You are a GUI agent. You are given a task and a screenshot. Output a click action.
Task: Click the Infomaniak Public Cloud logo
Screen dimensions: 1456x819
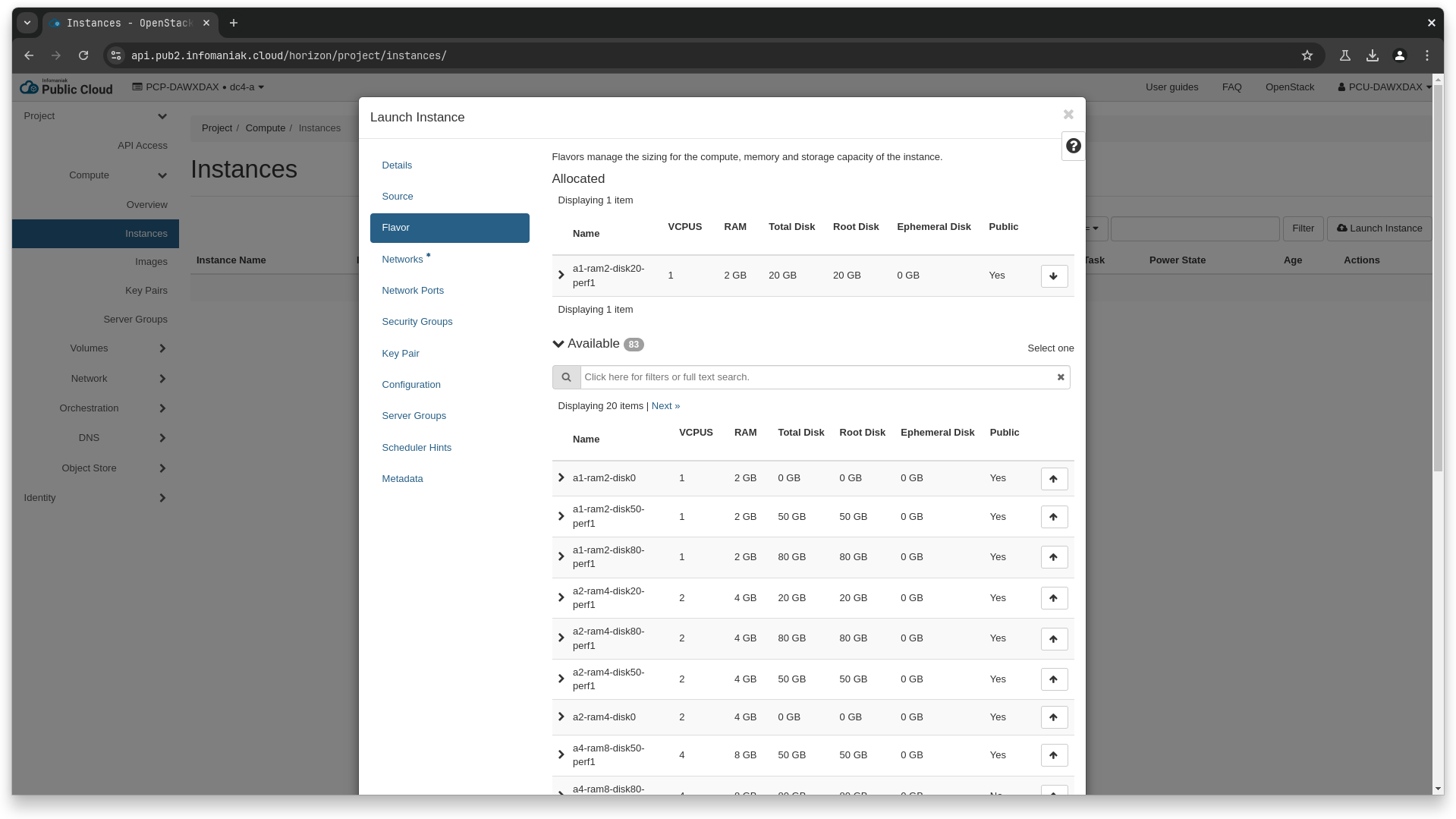click(66, 87)
